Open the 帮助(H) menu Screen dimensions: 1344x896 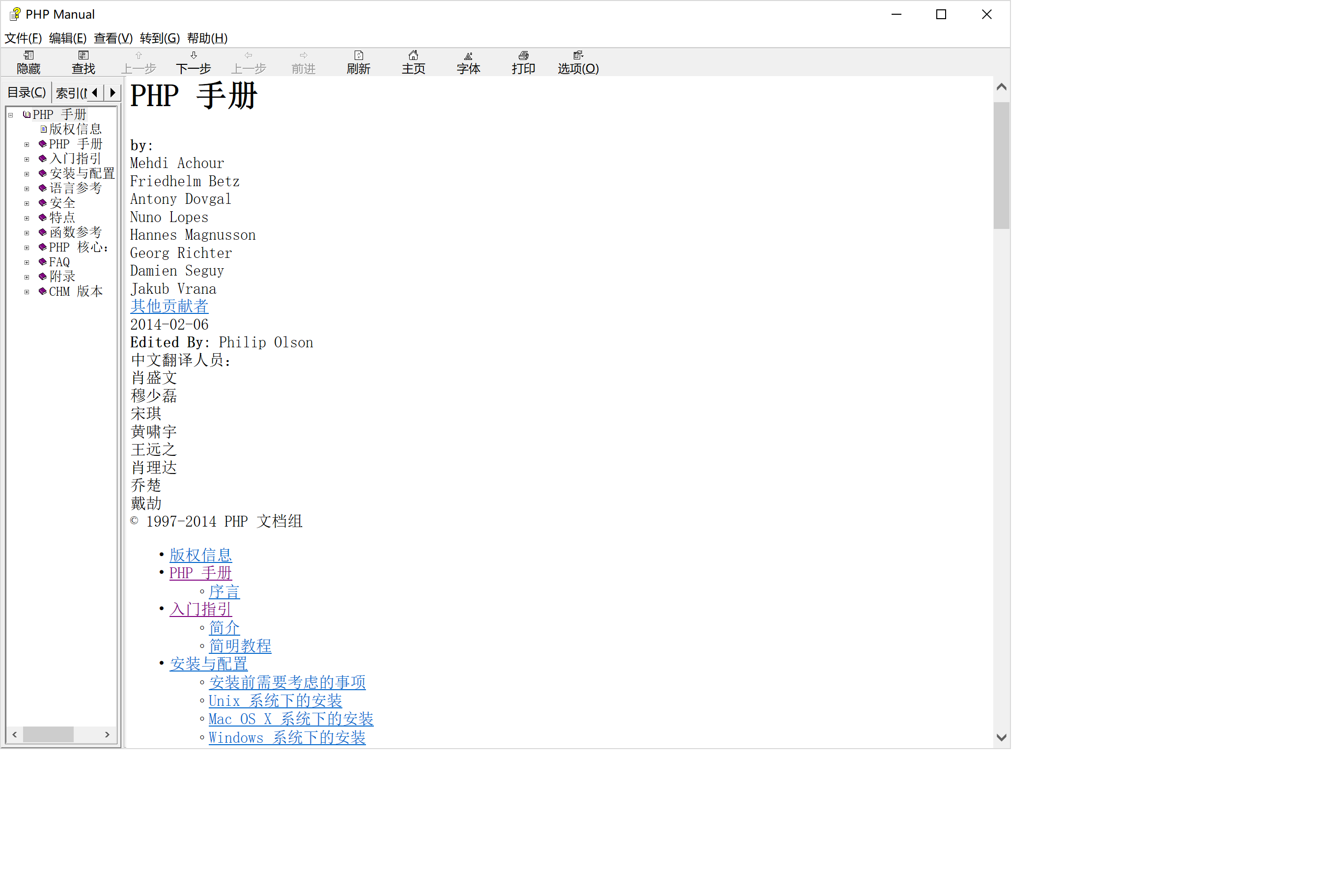(207, 38)
